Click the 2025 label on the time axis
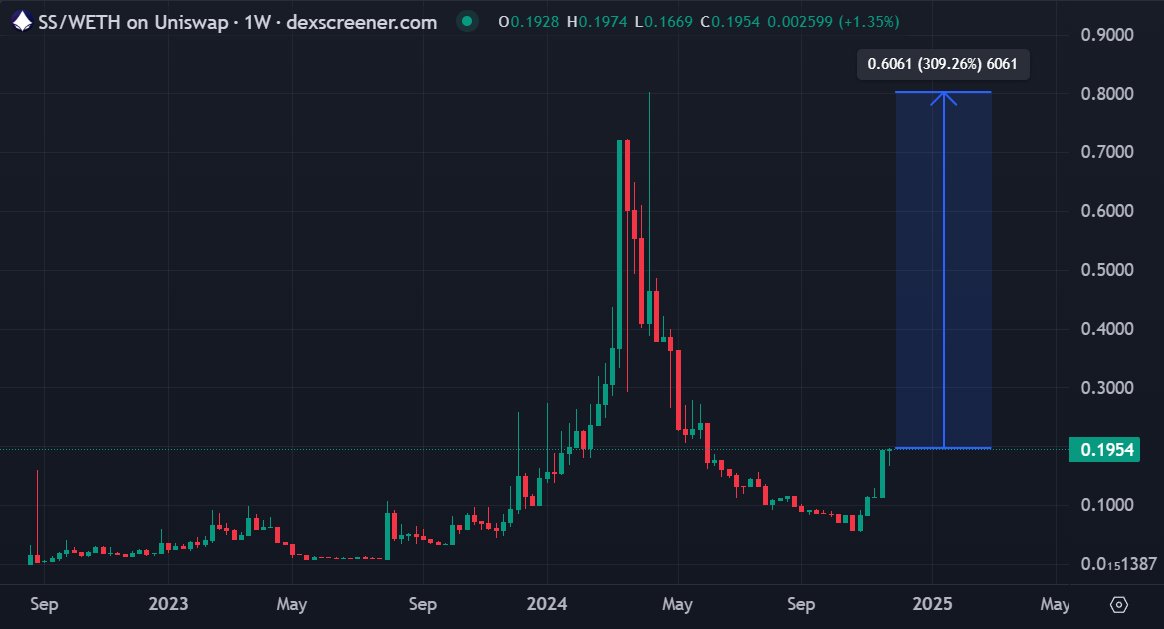Viewport: 1164px width, 629px height. tap(933, 604)
